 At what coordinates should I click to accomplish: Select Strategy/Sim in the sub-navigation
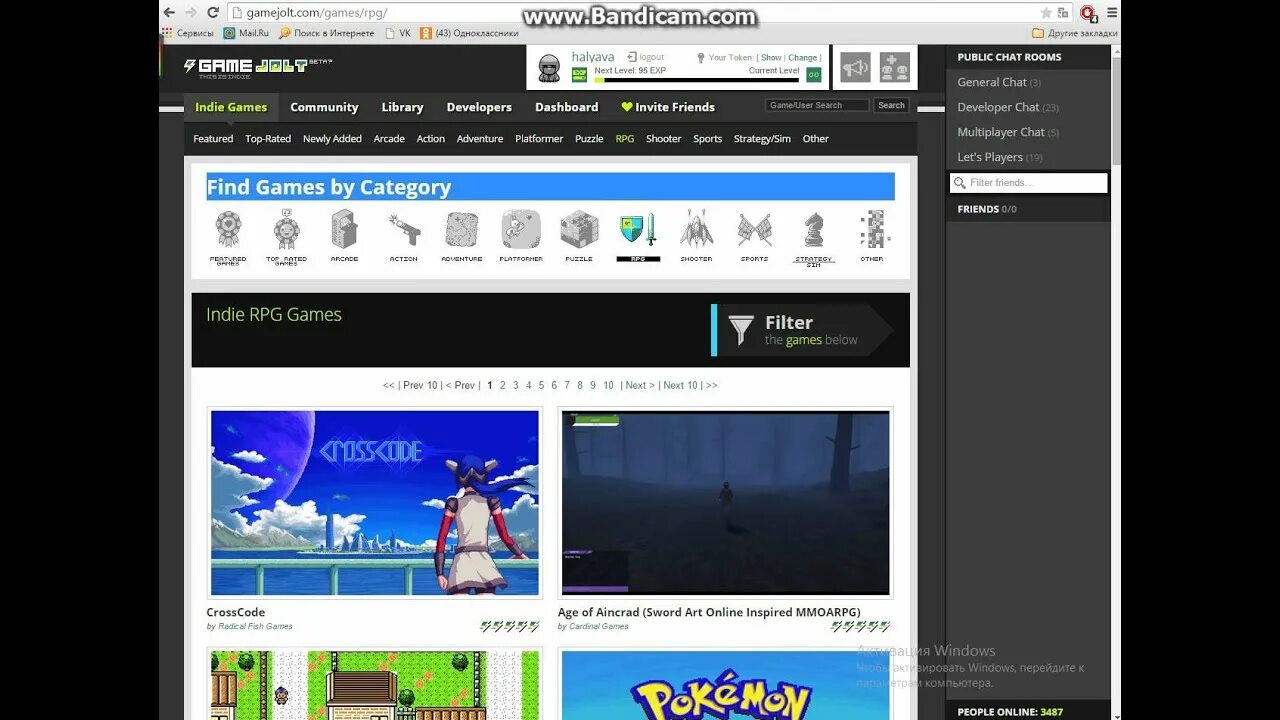(762, 139)
